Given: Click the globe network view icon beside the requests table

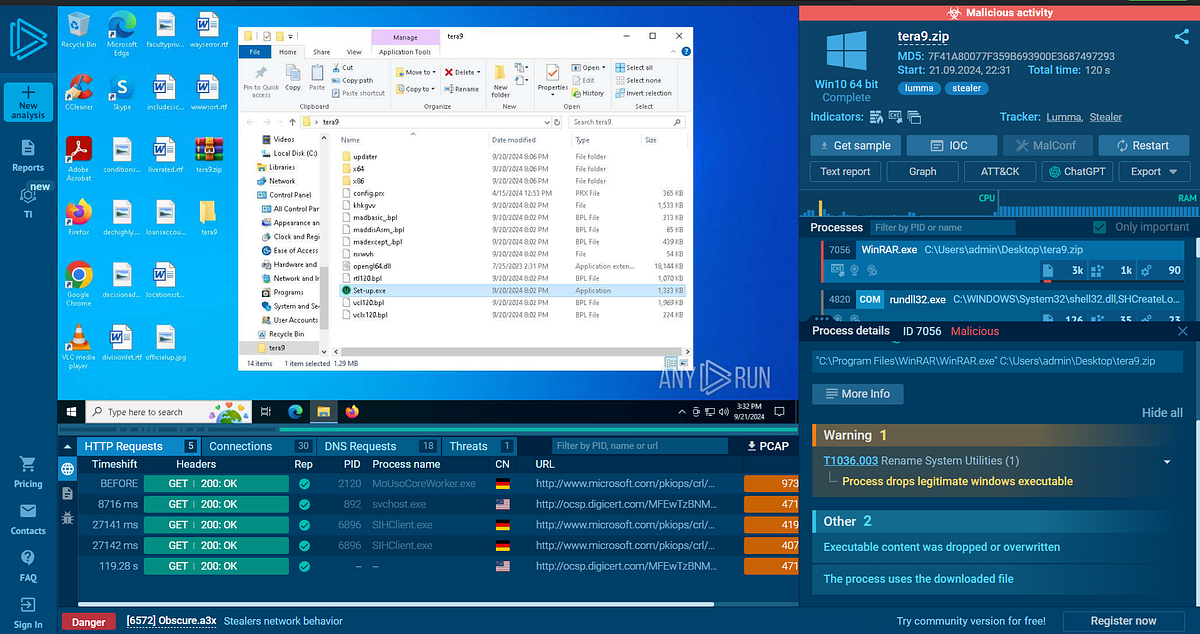Looking at the screenshot, I should pos(67,469).
